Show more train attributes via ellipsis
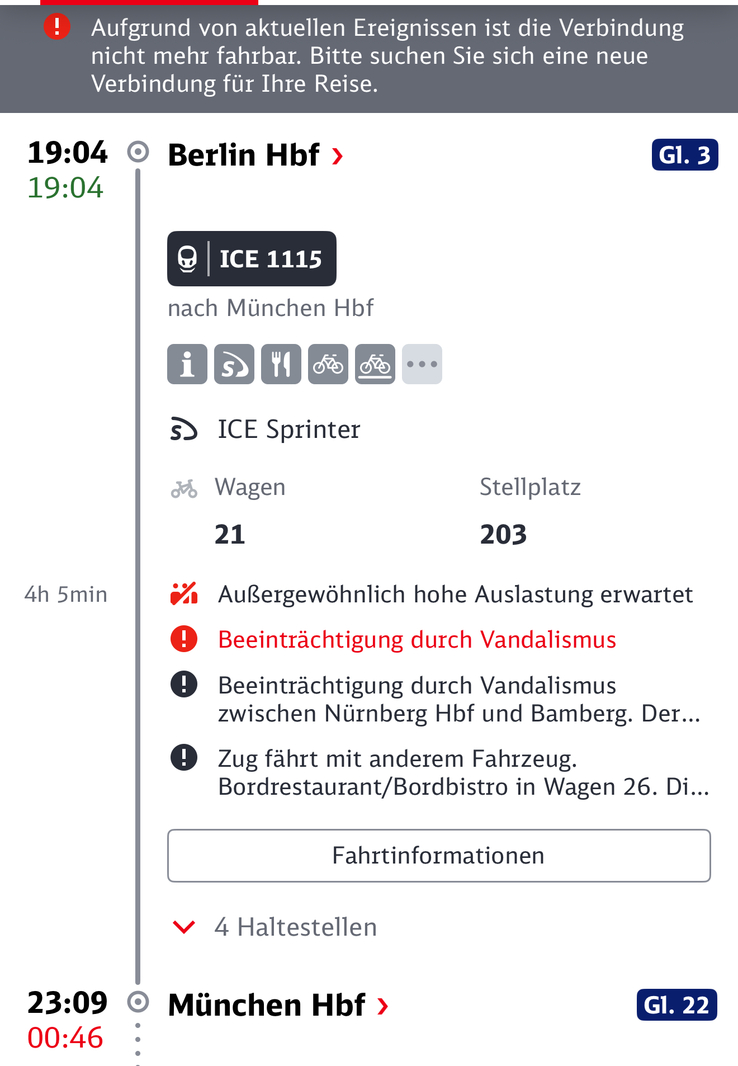This screenshot has height=1066, width=738. click(422, 364)
